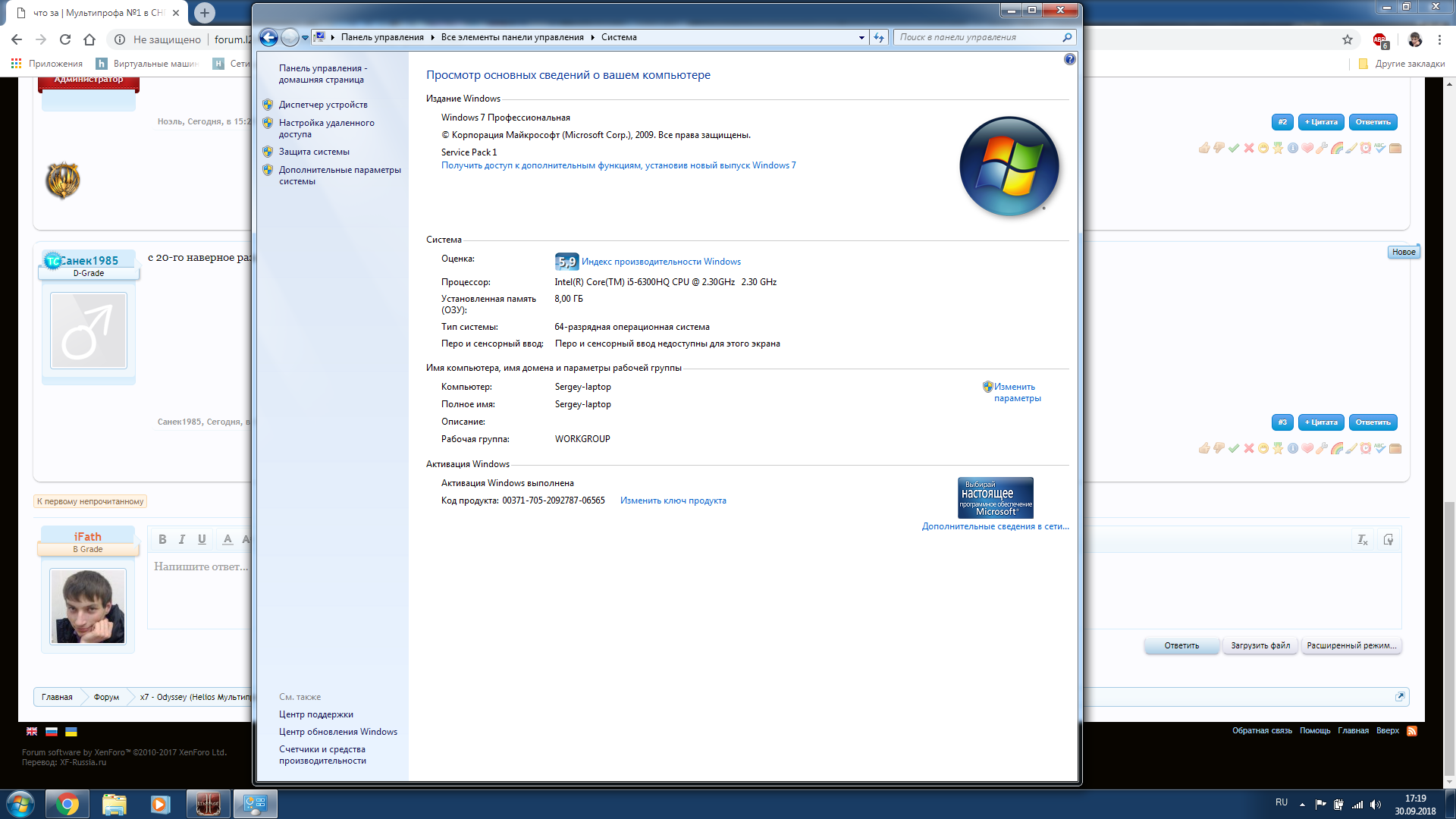Click the genuine Microsoft software badge
This screenshot has width=1456, height=819.
pyautogui.click(x=996, y=497)
